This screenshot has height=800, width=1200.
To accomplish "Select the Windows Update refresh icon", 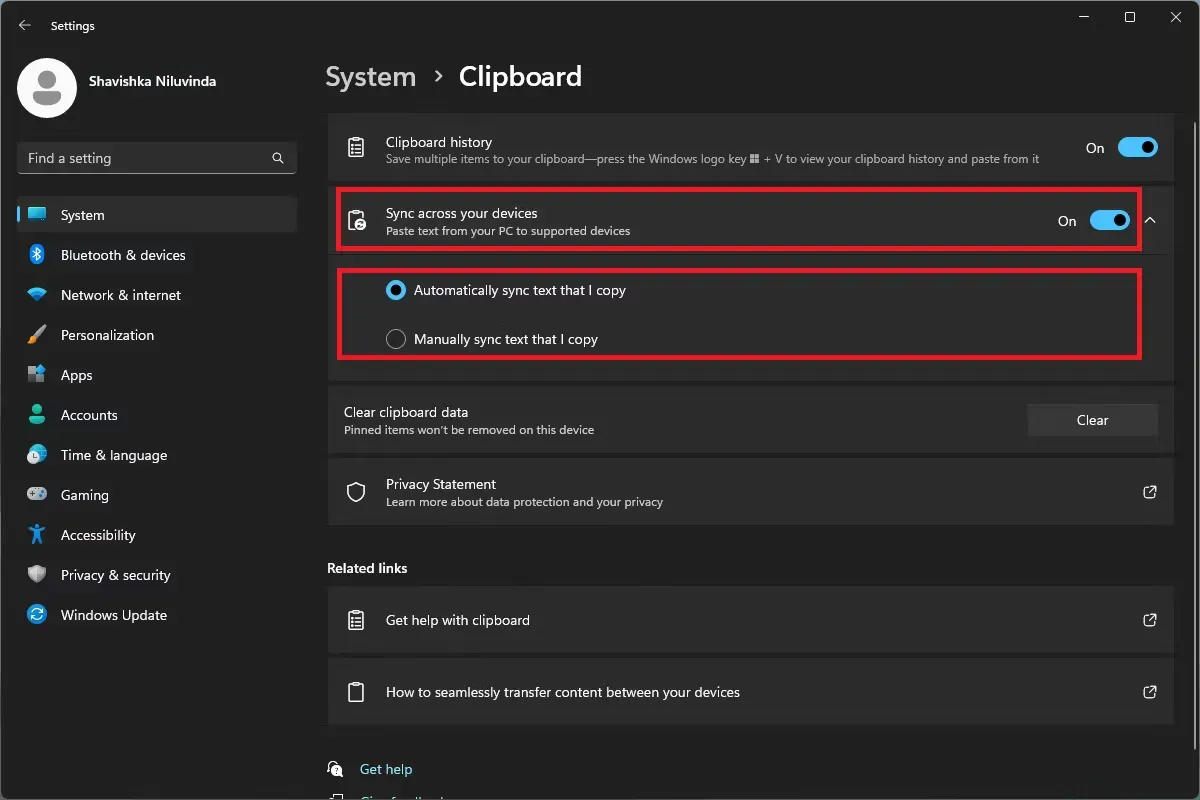I will [x=37, y=615].
